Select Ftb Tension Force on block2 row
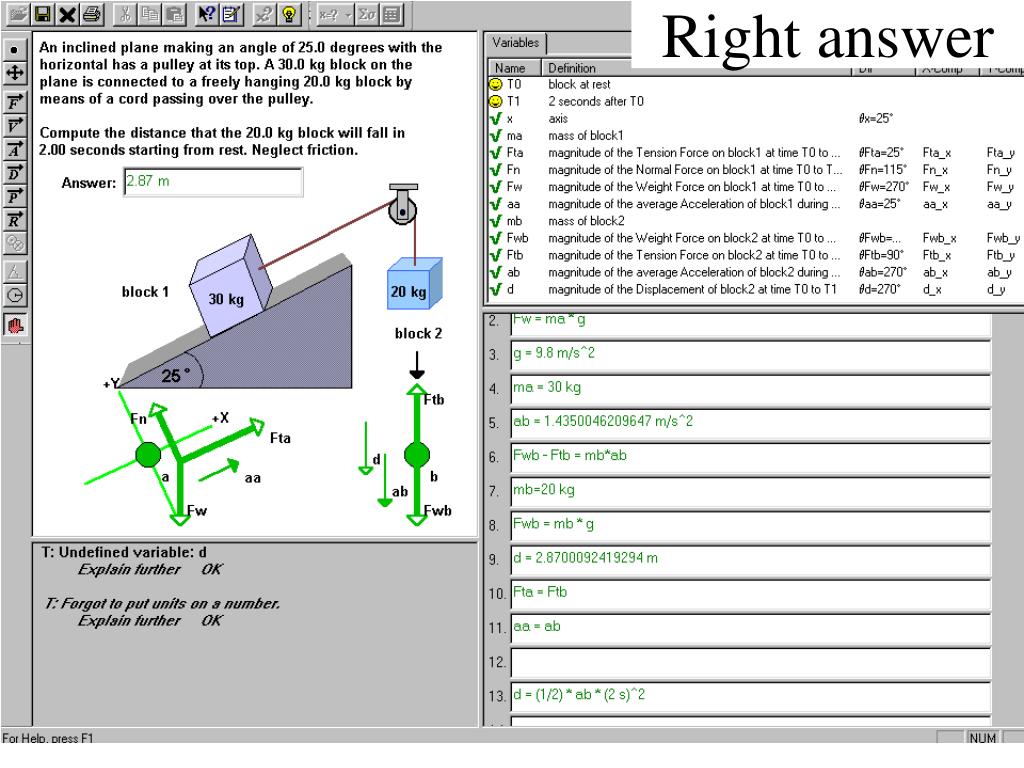This screenshot has height=768, width=1024. point(754,255)
